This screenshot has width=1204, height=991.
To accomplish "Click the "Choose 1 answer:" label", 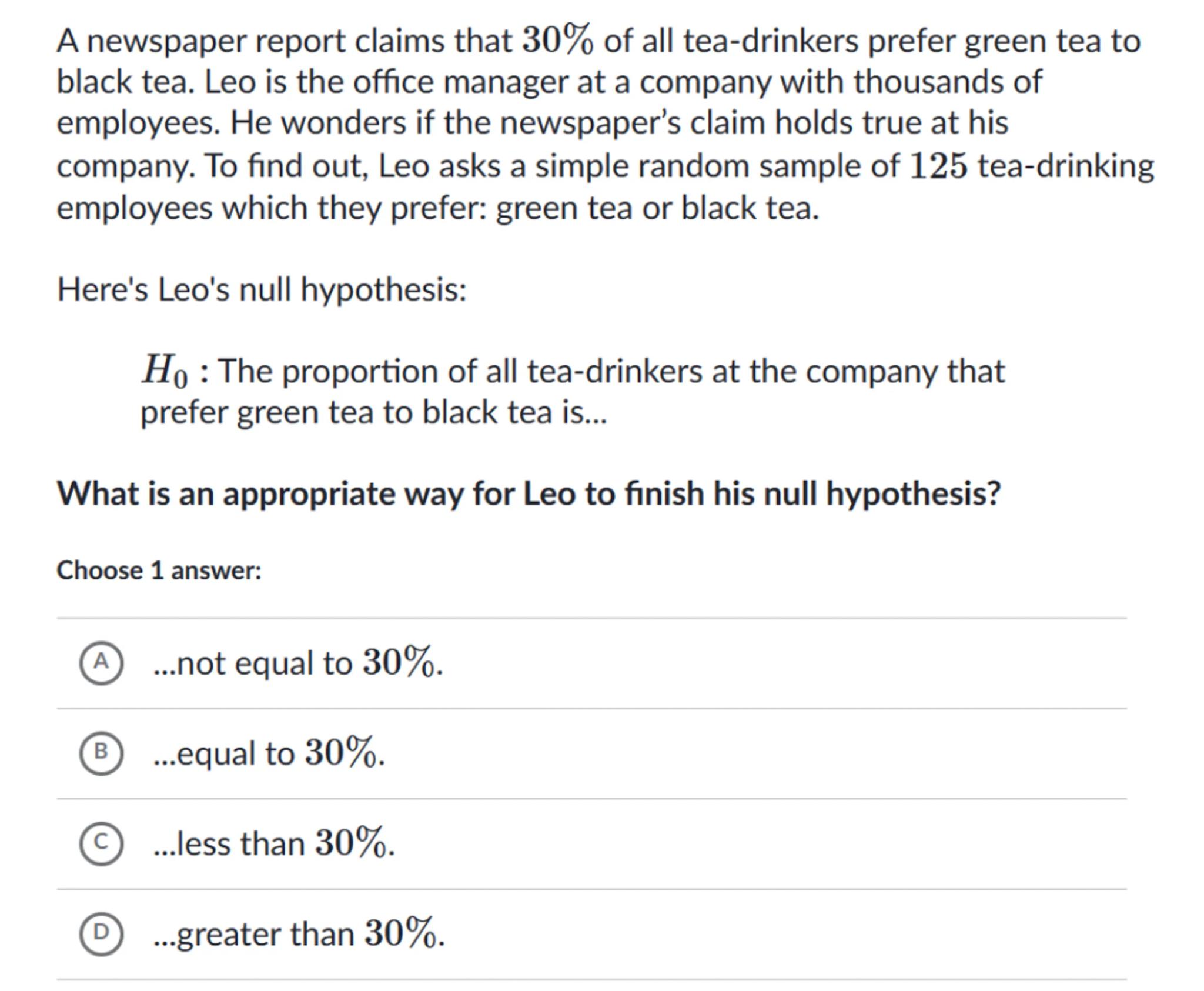I will [159, 570].
